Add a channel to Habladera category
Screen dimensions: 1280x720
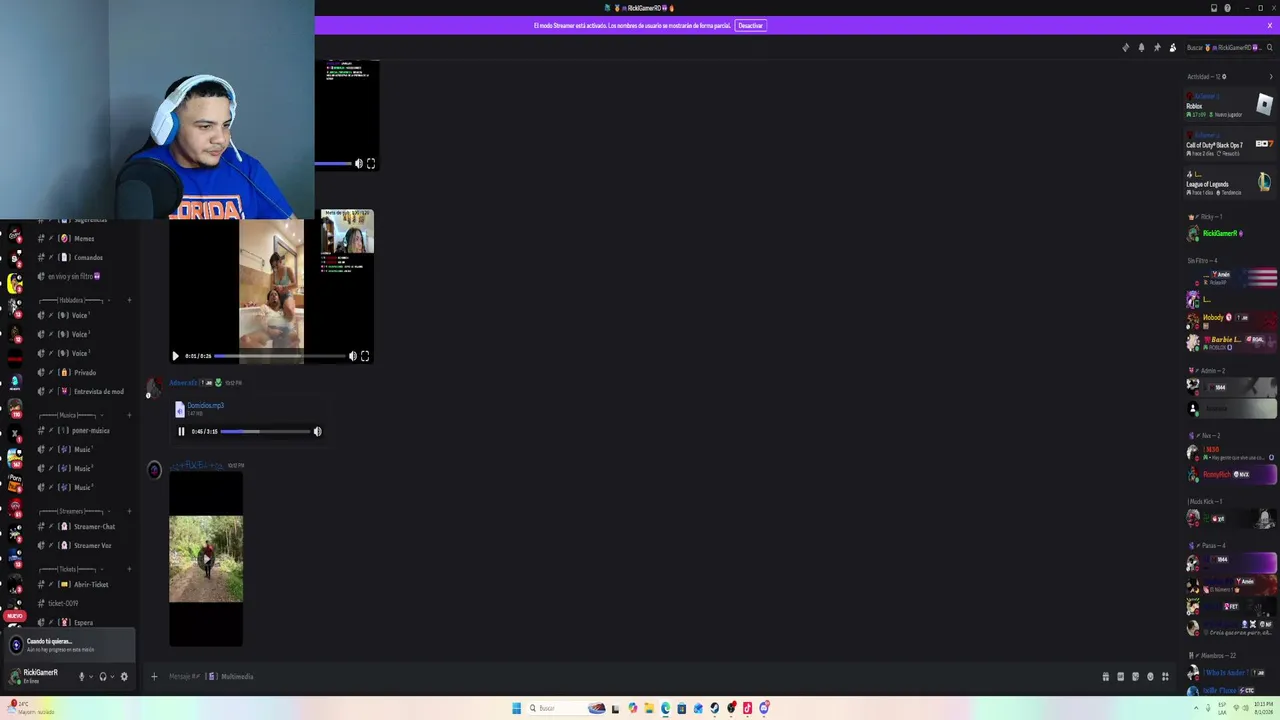coord(129,300)
